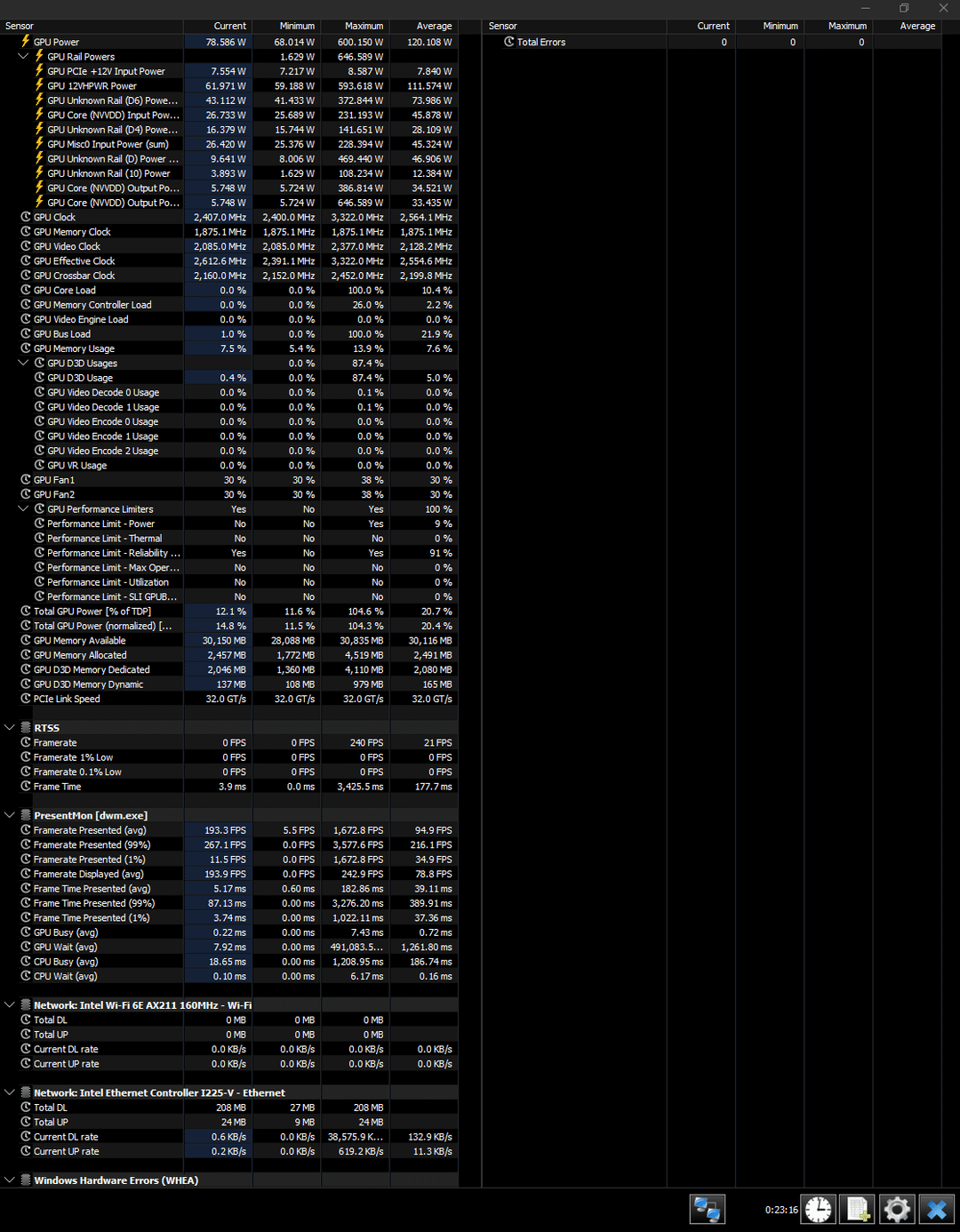
Task: Collapse the GPU Rail Powers group
Action: [x=23, y=57]
